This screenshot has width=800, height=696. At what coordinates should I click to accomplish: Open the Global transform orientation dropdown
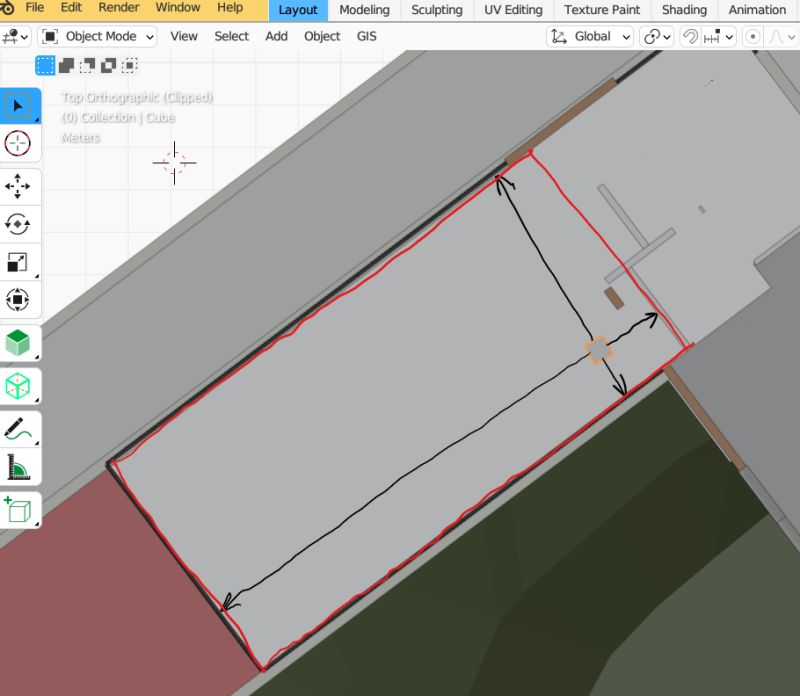click(590, 37)
